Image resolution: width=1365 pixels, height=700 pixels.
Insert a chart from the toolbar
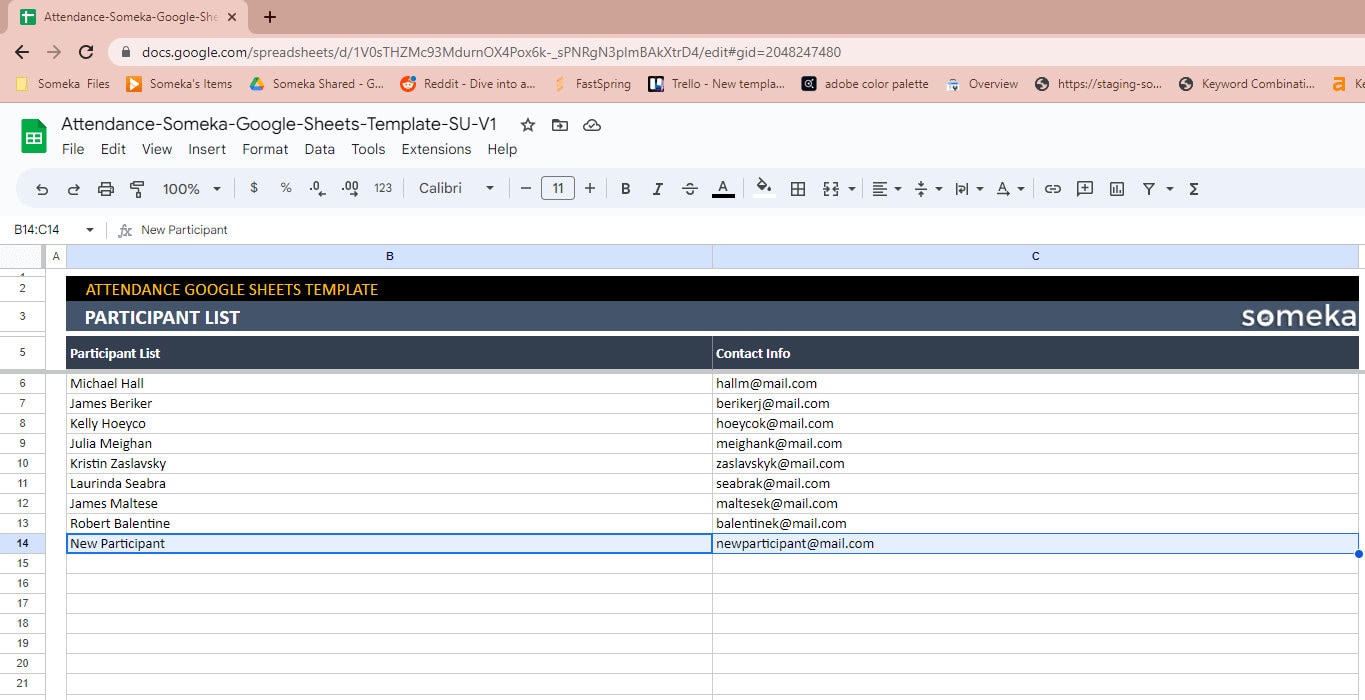tap(1115, 188)
